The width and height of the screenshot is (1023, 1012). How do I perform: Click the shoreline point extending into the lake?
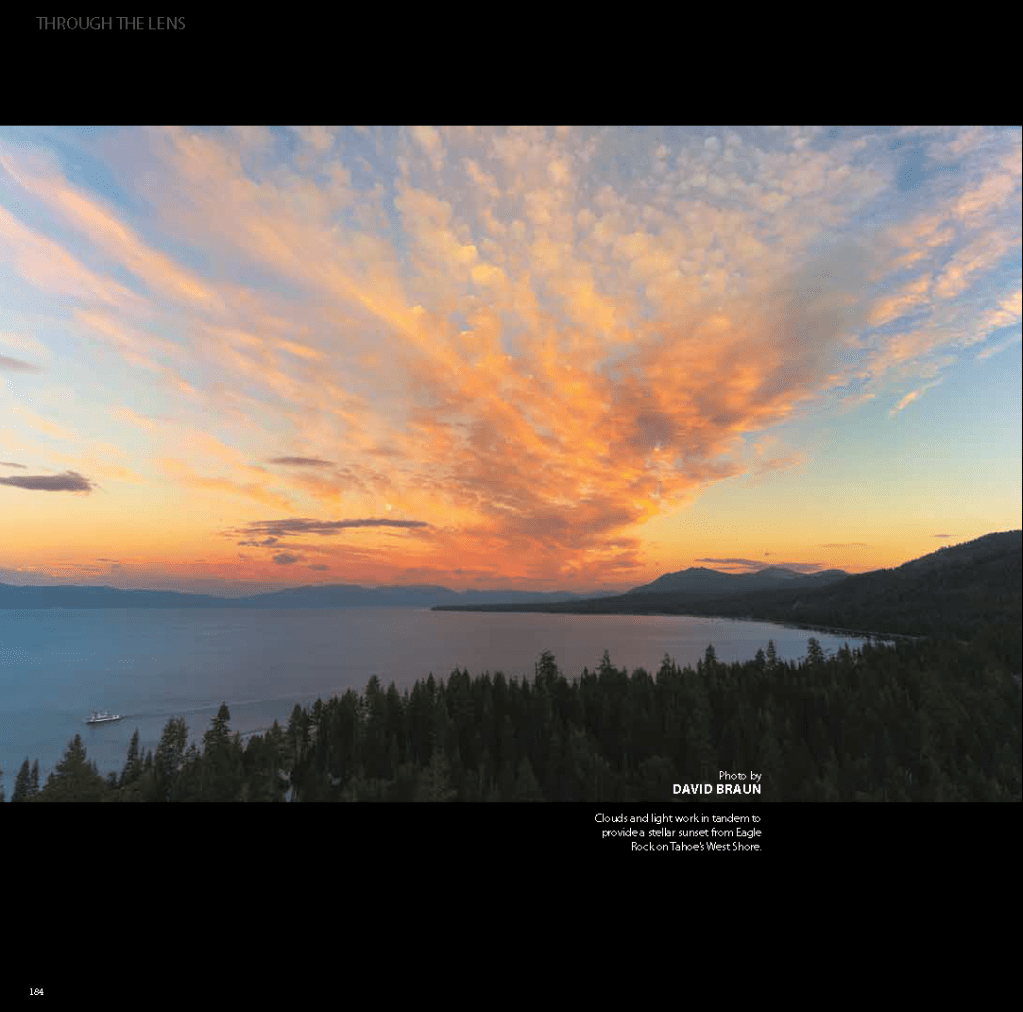(470, 606)
